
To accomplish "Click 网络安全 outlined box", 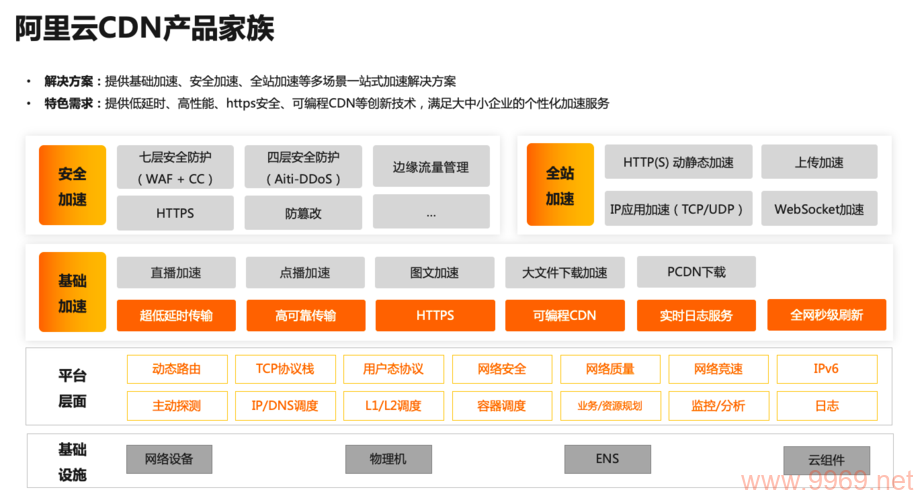I will point(501,369).
